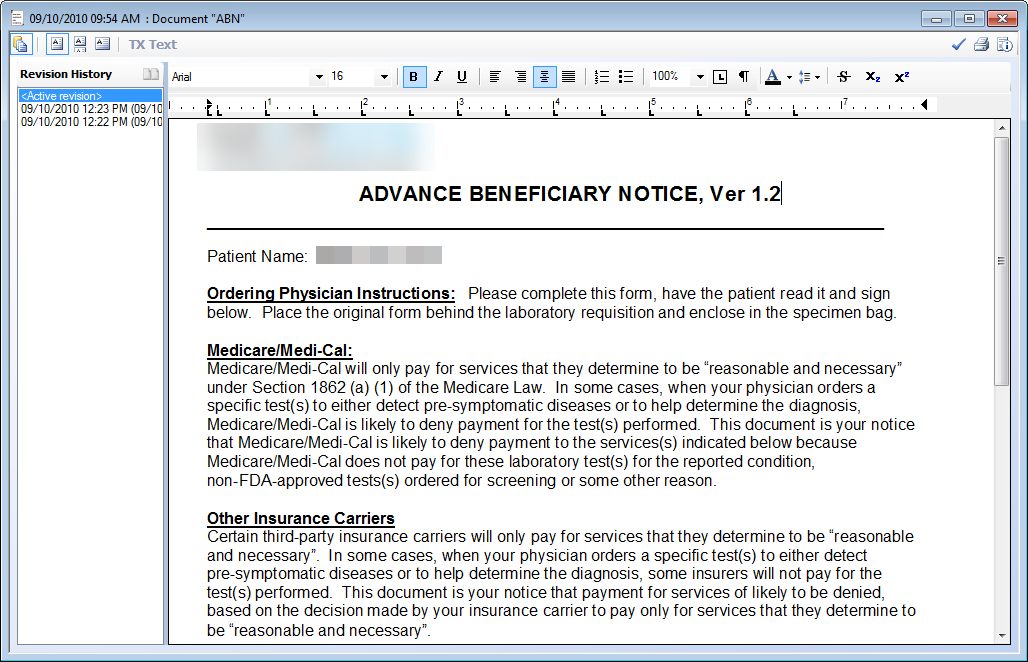Click the Patient Name: label
The image size is (1028, 662).
coord(257,256)
